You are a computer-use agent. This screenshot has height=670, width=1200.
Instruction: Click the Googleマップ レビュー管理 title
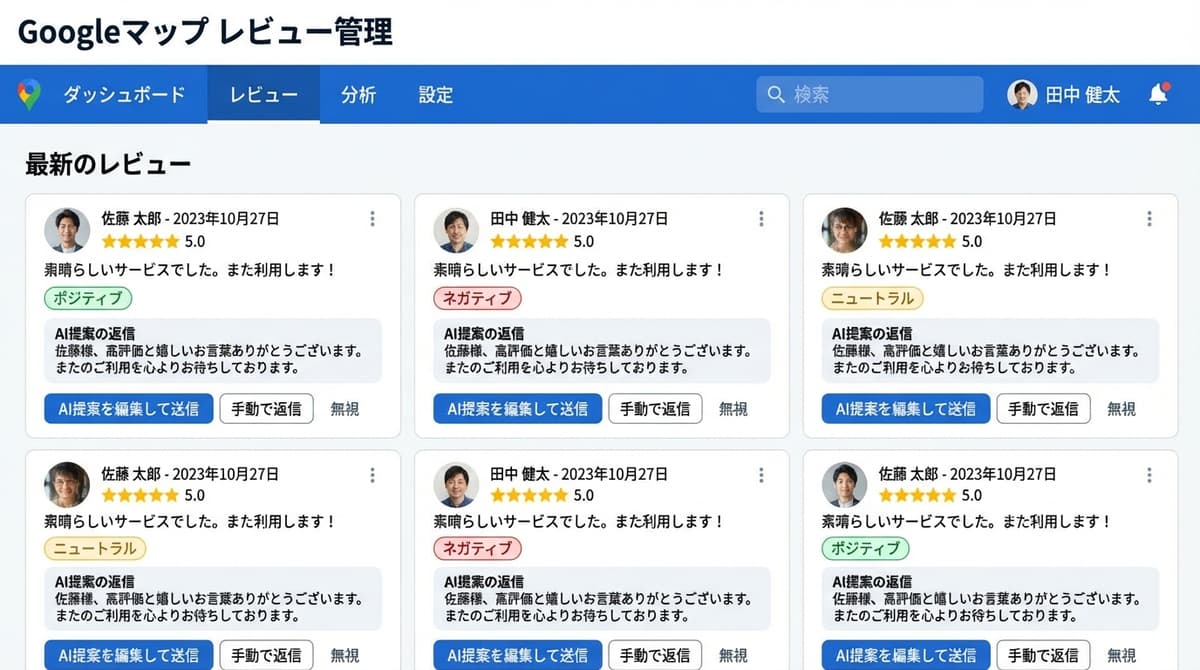[206, 32]
